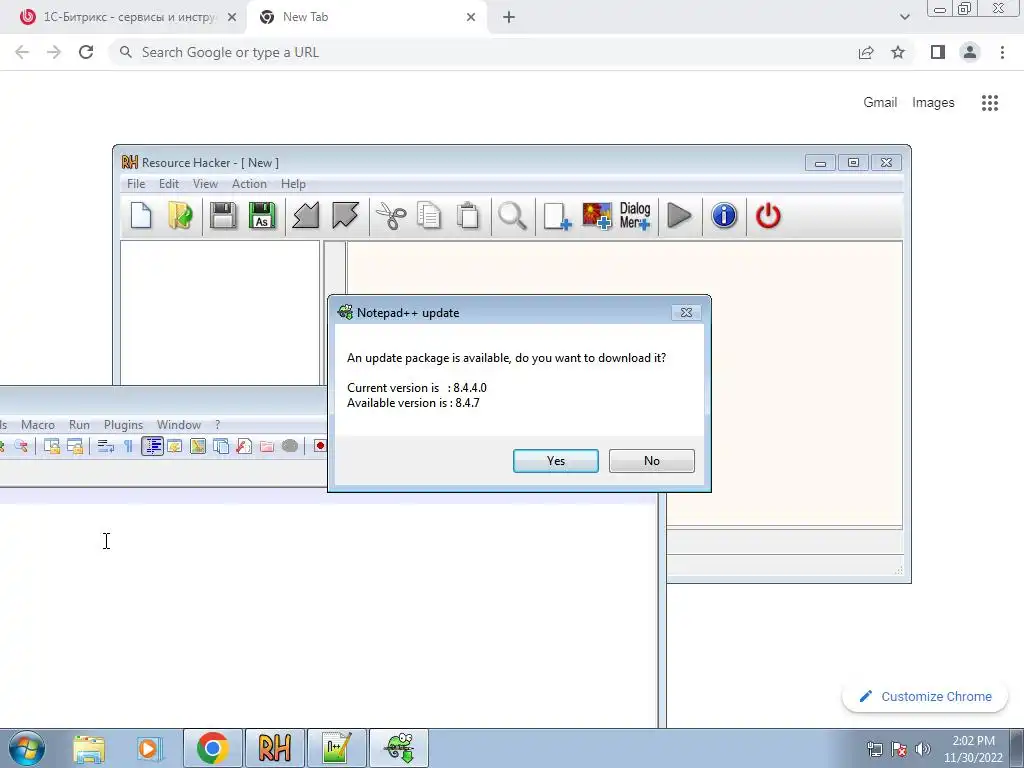Open the Run menu in Notepad++
Screen dimensions: 1024x768
79,424
